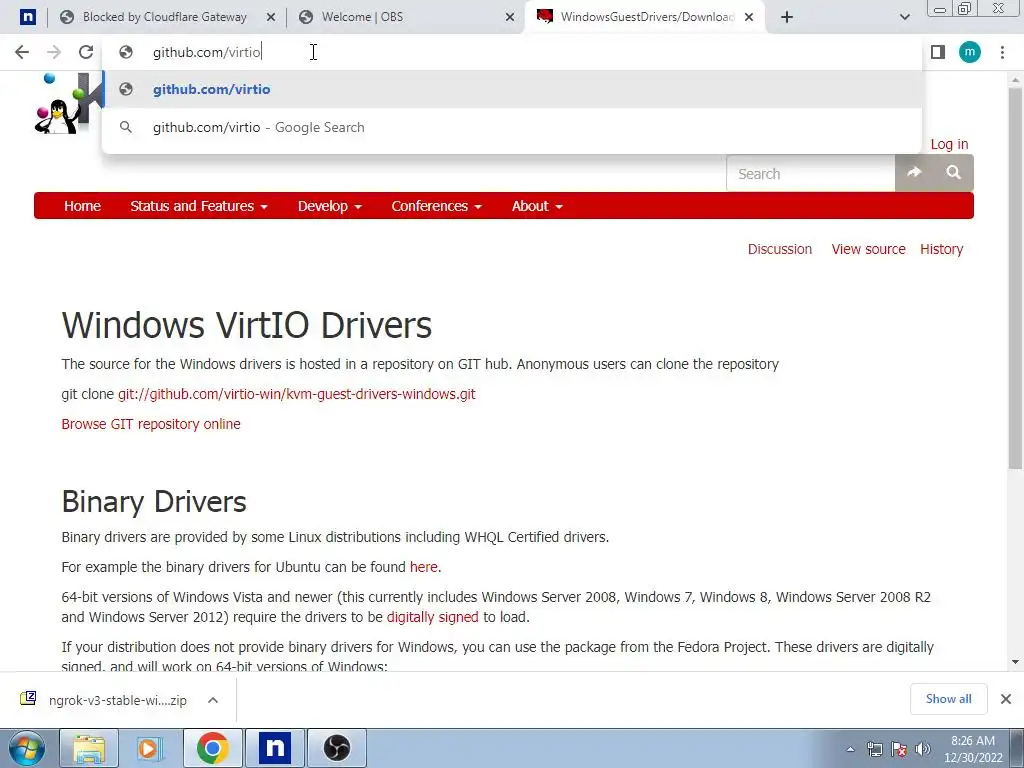This screenshot has height=768, width=1024.
Task: Open the Windows Start menu
Action: click(x=27, y=748)
